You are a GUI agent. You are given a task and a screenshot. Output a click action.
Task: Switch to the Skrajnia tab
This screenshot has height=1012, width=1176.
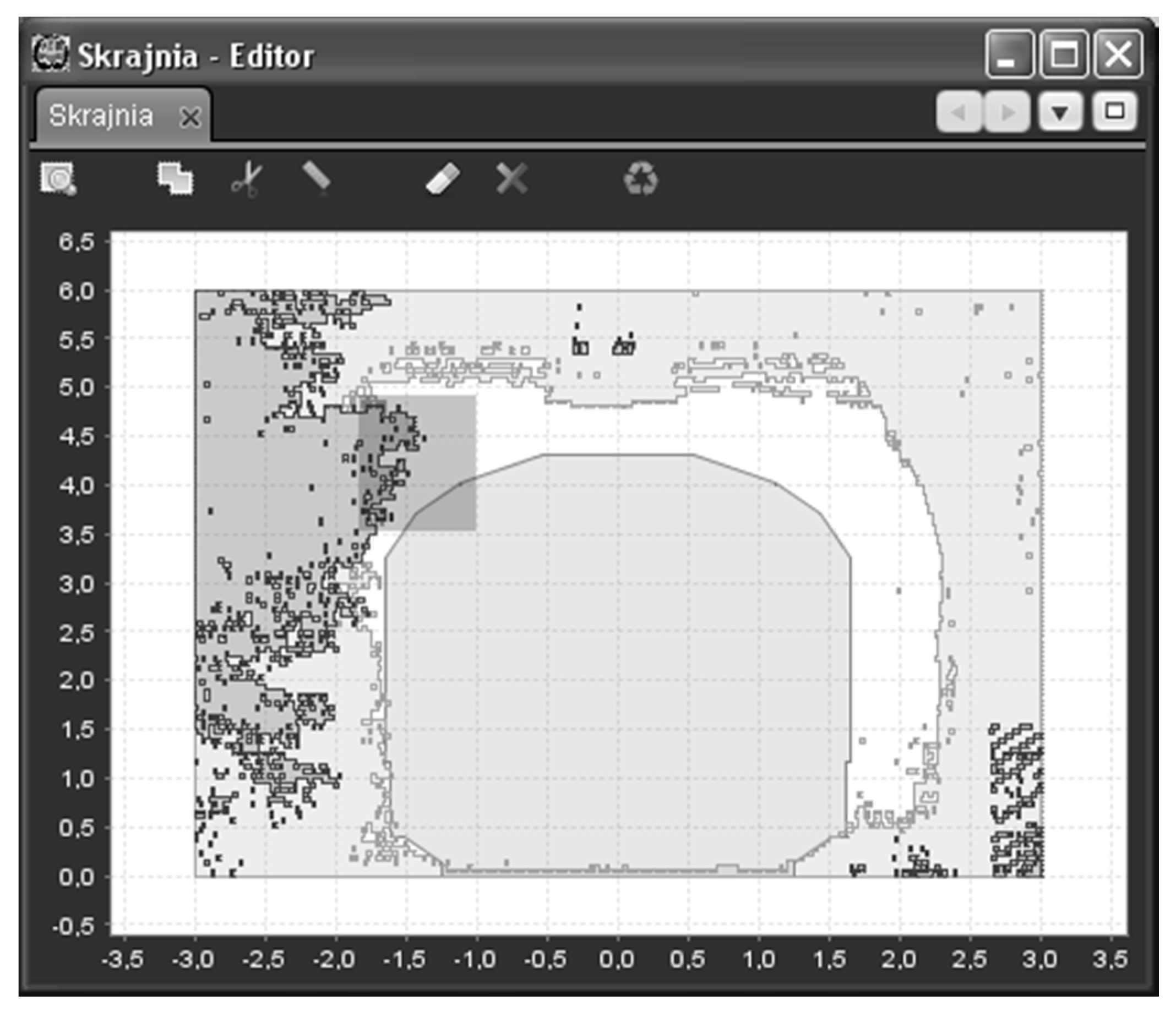pyautogui.click(x=101, y=116)
